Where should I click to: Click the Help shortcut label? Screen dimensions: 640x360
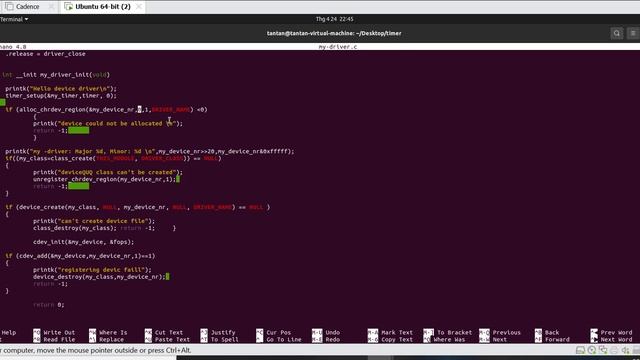tap(9, 333)
